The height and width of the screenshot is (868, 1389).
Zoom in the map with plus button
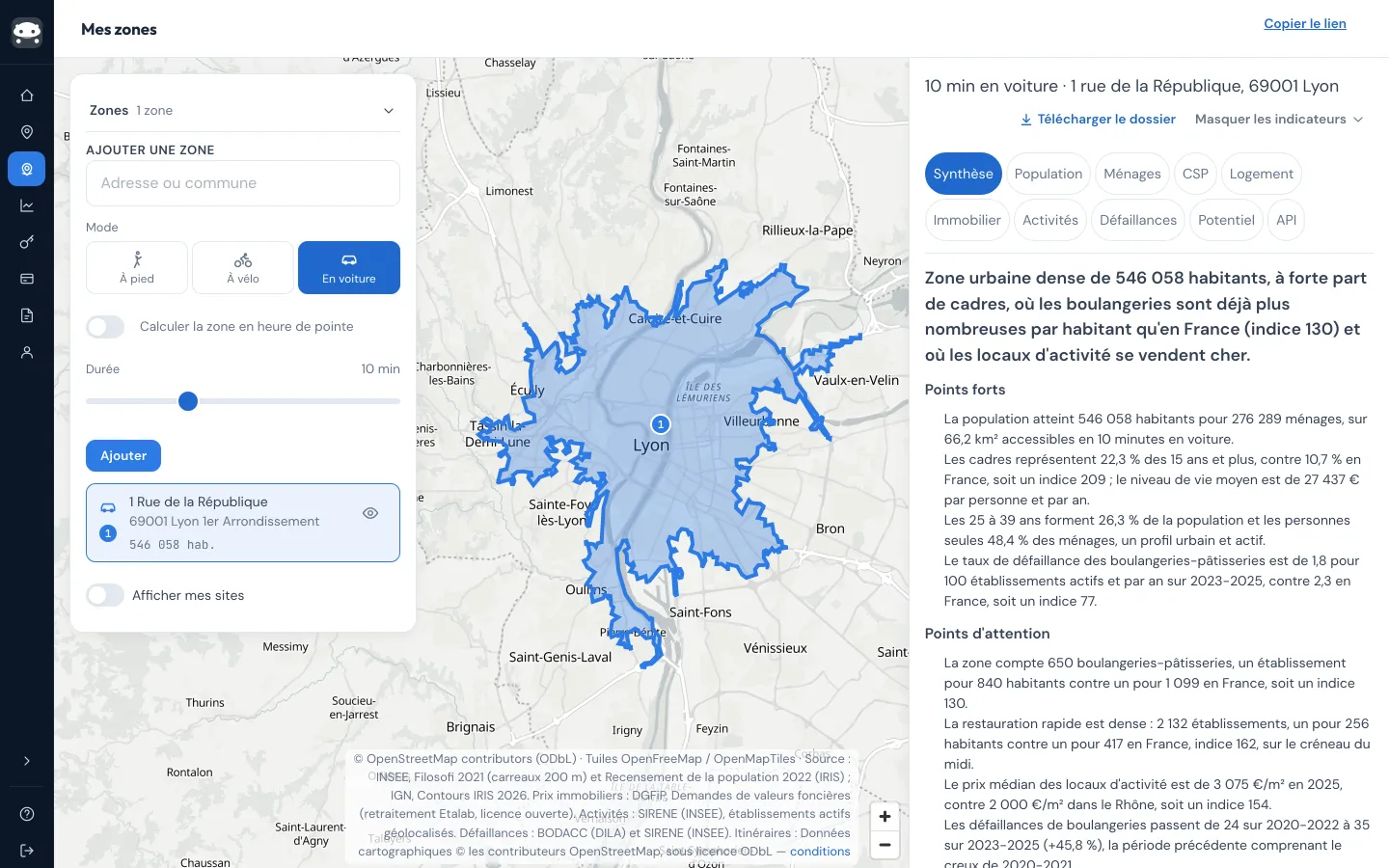point(885,816)
